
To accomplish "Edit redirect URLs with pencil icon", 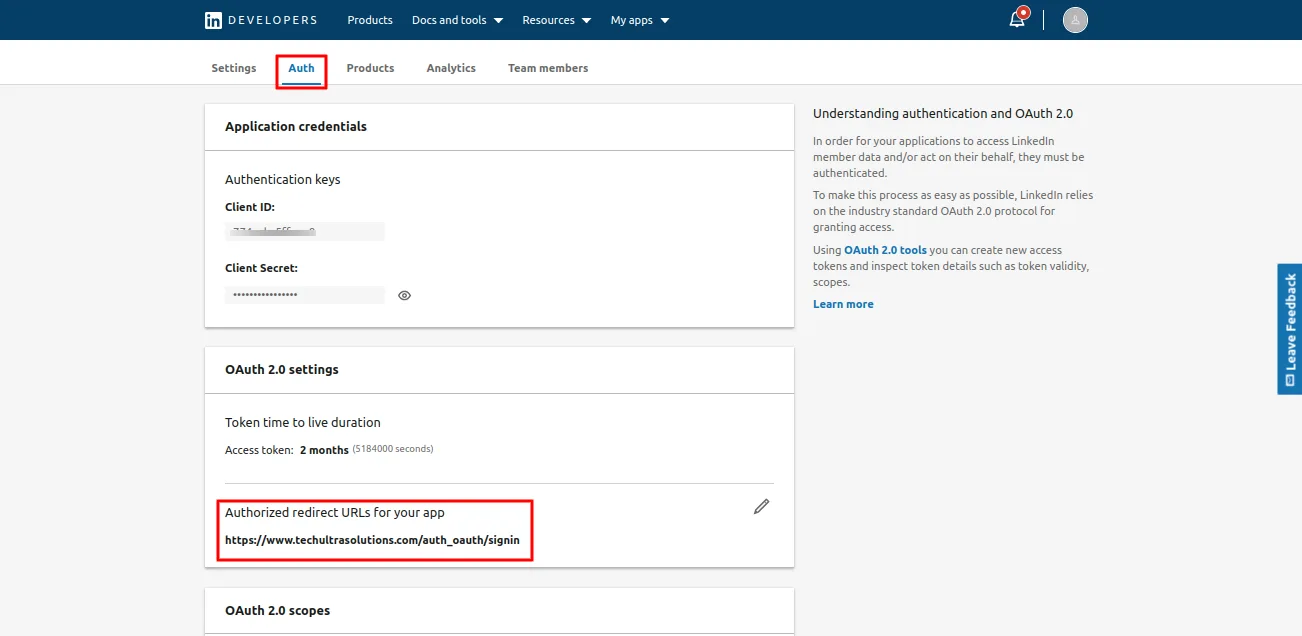I will pyautogui.click(x=762, y=506).
